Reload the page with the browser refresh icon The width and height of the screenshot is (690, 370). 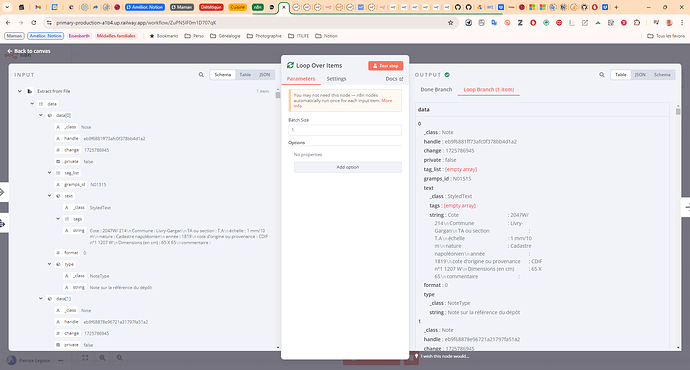(34, 22)
